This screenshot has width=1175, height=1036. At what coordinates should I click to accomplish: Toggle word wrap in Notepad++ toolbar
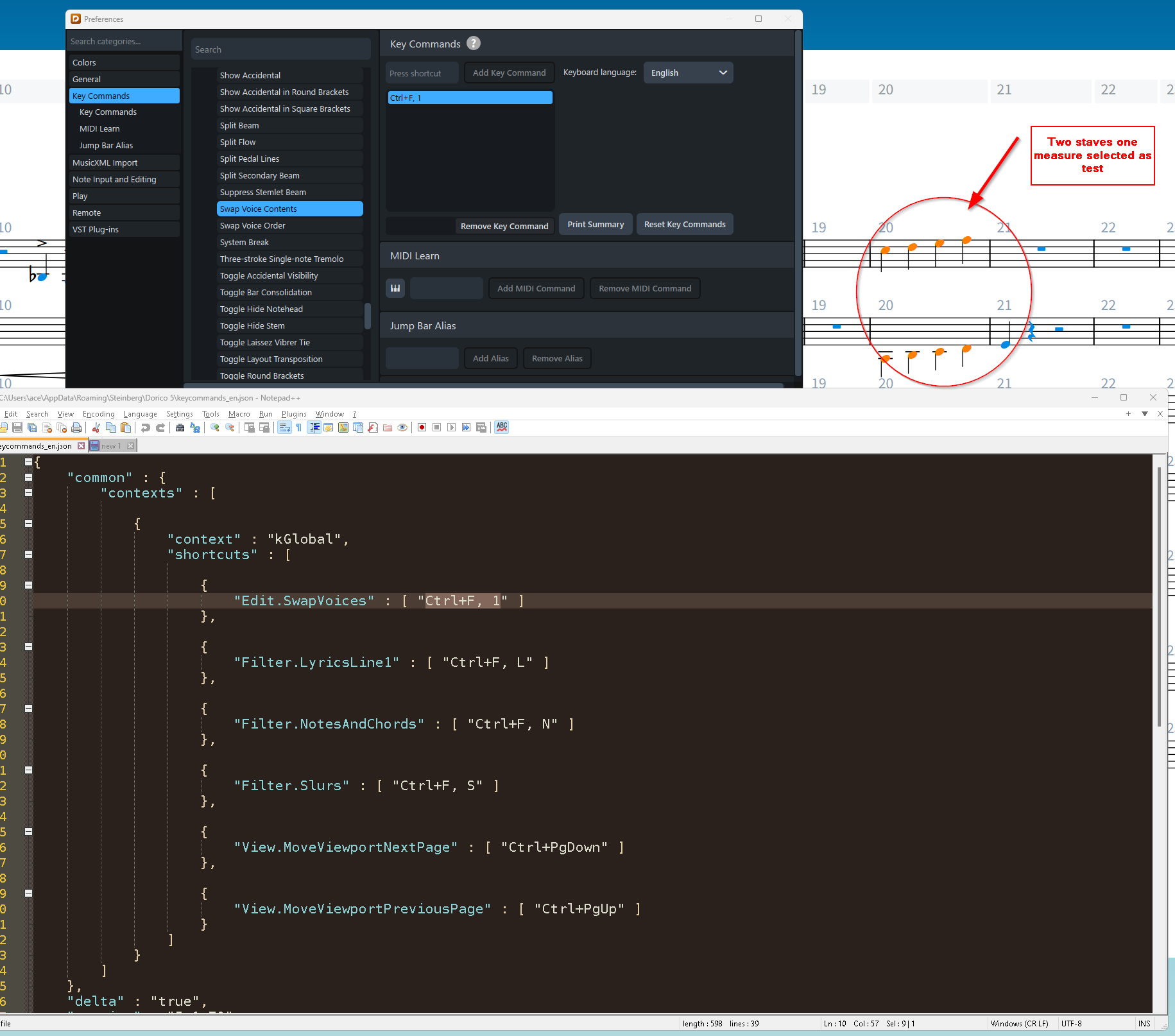pos(284,427)
